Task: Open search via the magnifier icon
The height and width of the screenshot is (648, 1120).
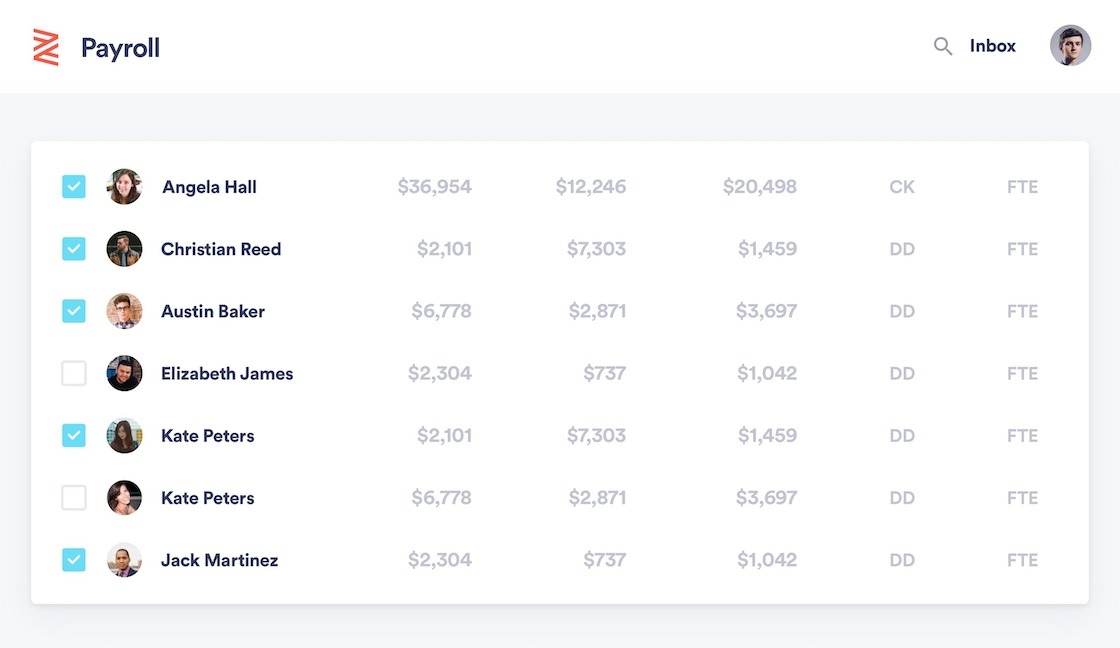Action: click(x=942, y=46)
